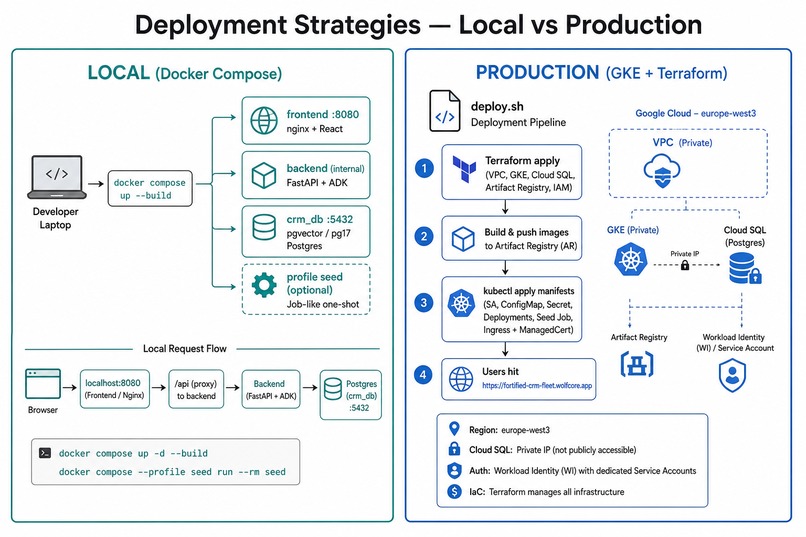Open the fortified-crm-fleet.wolfcore.app link
806x537 pixels.
537,385
